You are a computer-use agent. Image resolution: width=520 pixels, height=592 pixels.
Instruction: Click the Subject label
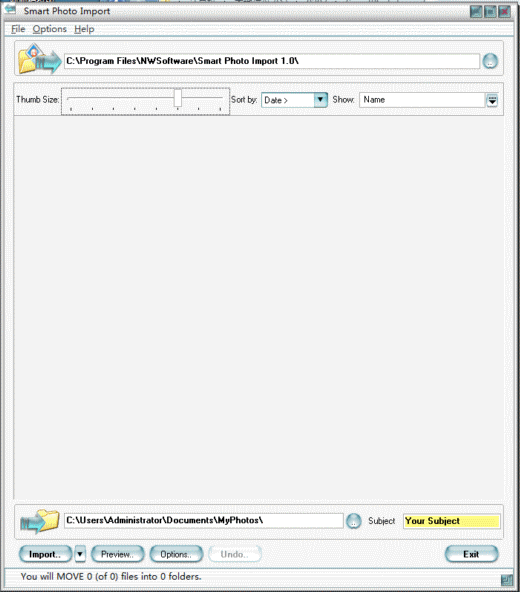381,521
